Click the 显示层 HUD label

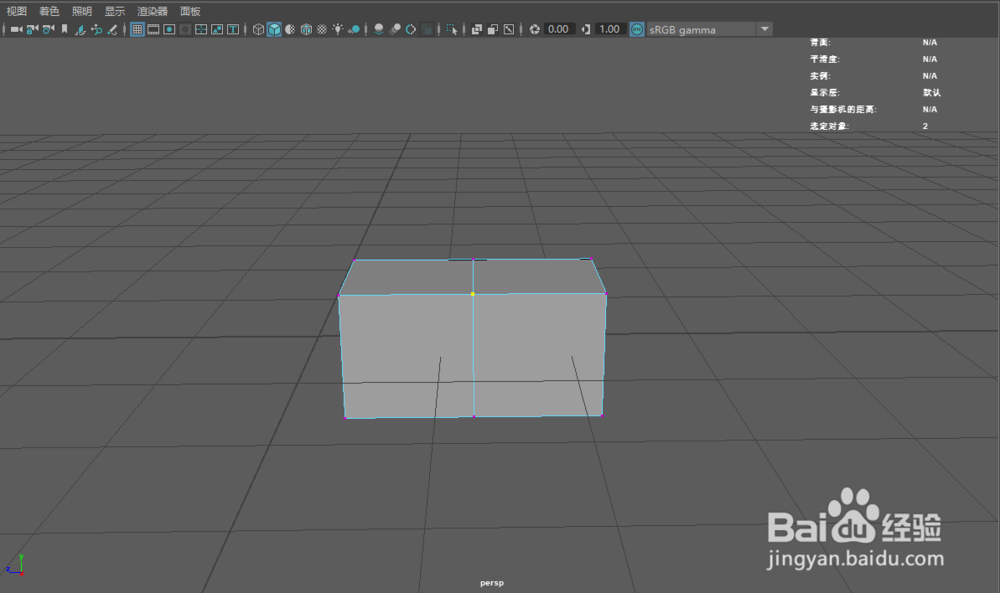[825, 92]
